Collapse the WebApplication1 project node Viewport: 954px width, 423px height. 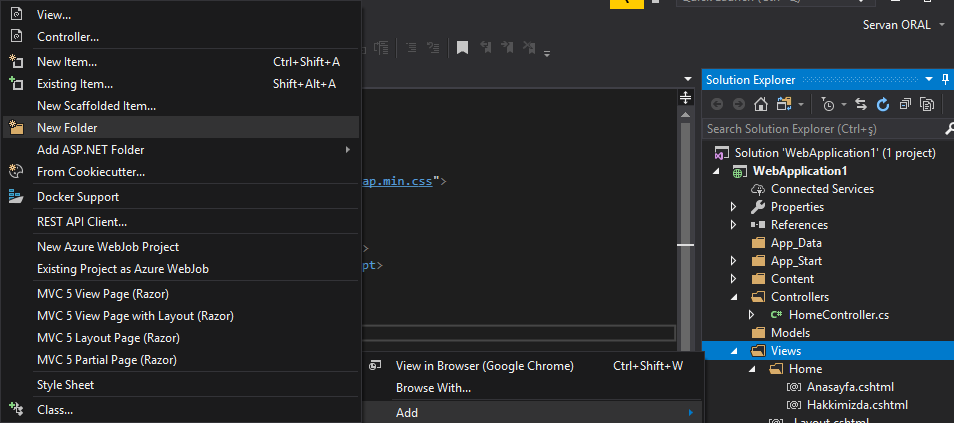[x=717, y=171]
